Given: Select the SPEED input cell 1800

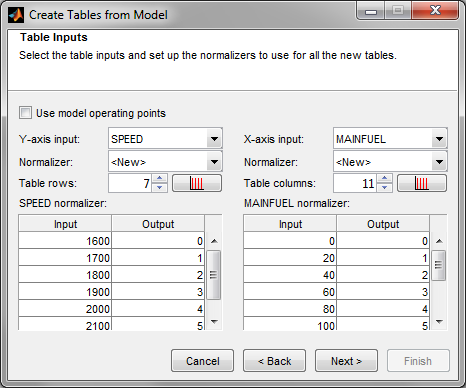Looking at the screenshot, I should pos(65,275).
